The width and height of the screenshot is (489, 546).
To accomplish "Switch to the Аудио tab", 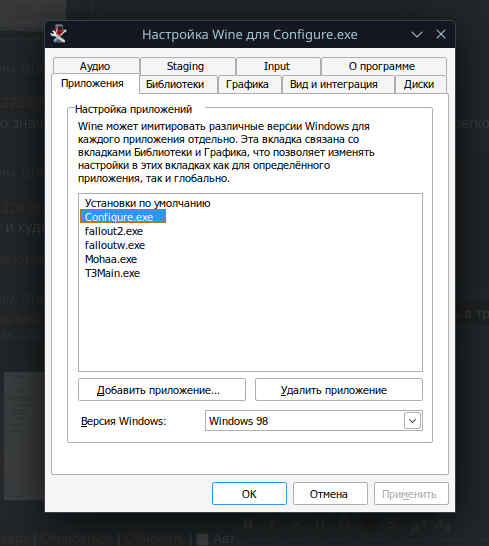I will [x=96, y=66].
